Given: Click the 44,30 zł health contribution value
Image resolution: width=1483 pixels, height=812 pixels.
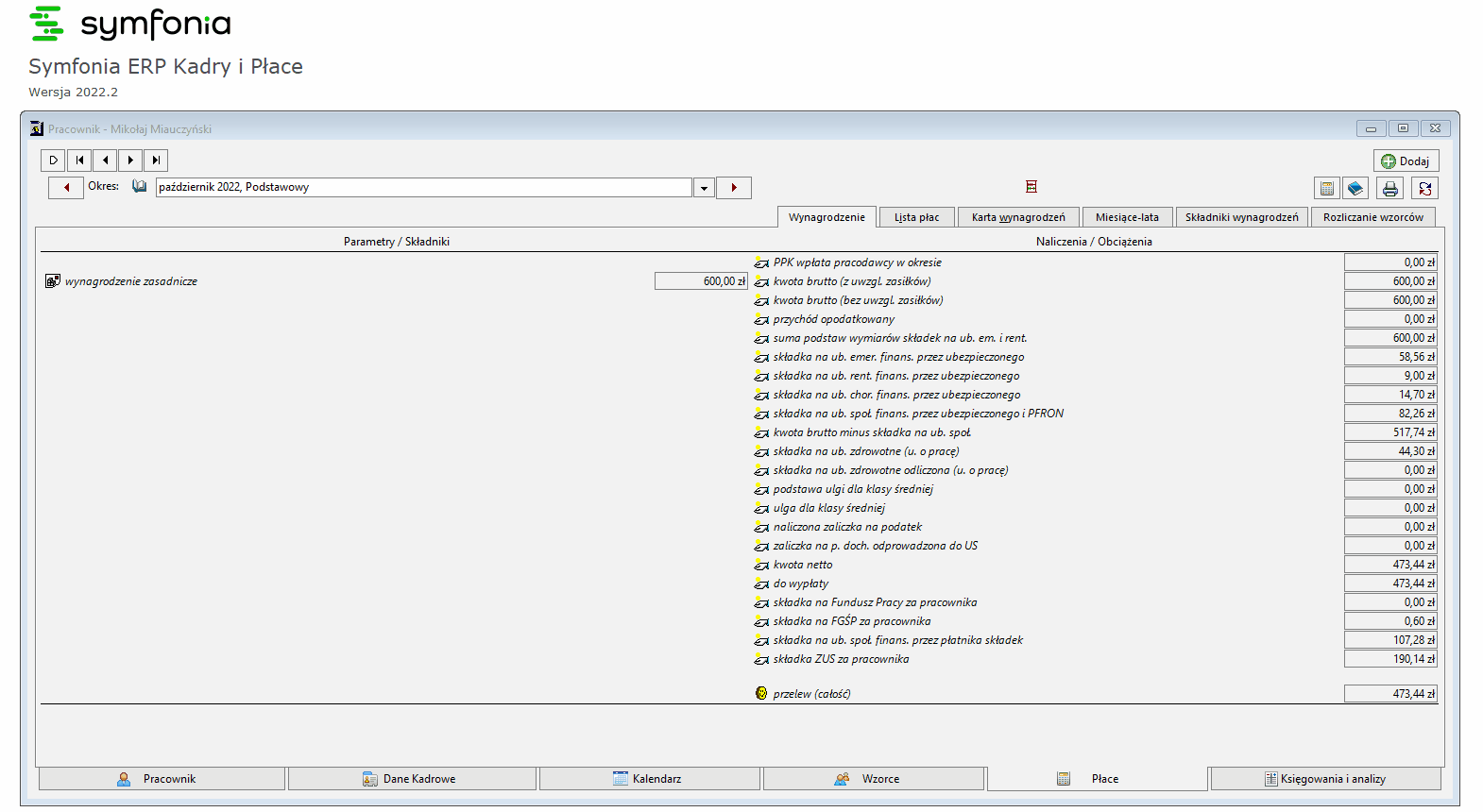Looking at the screenshot, I should click(x=1390, y=451).
